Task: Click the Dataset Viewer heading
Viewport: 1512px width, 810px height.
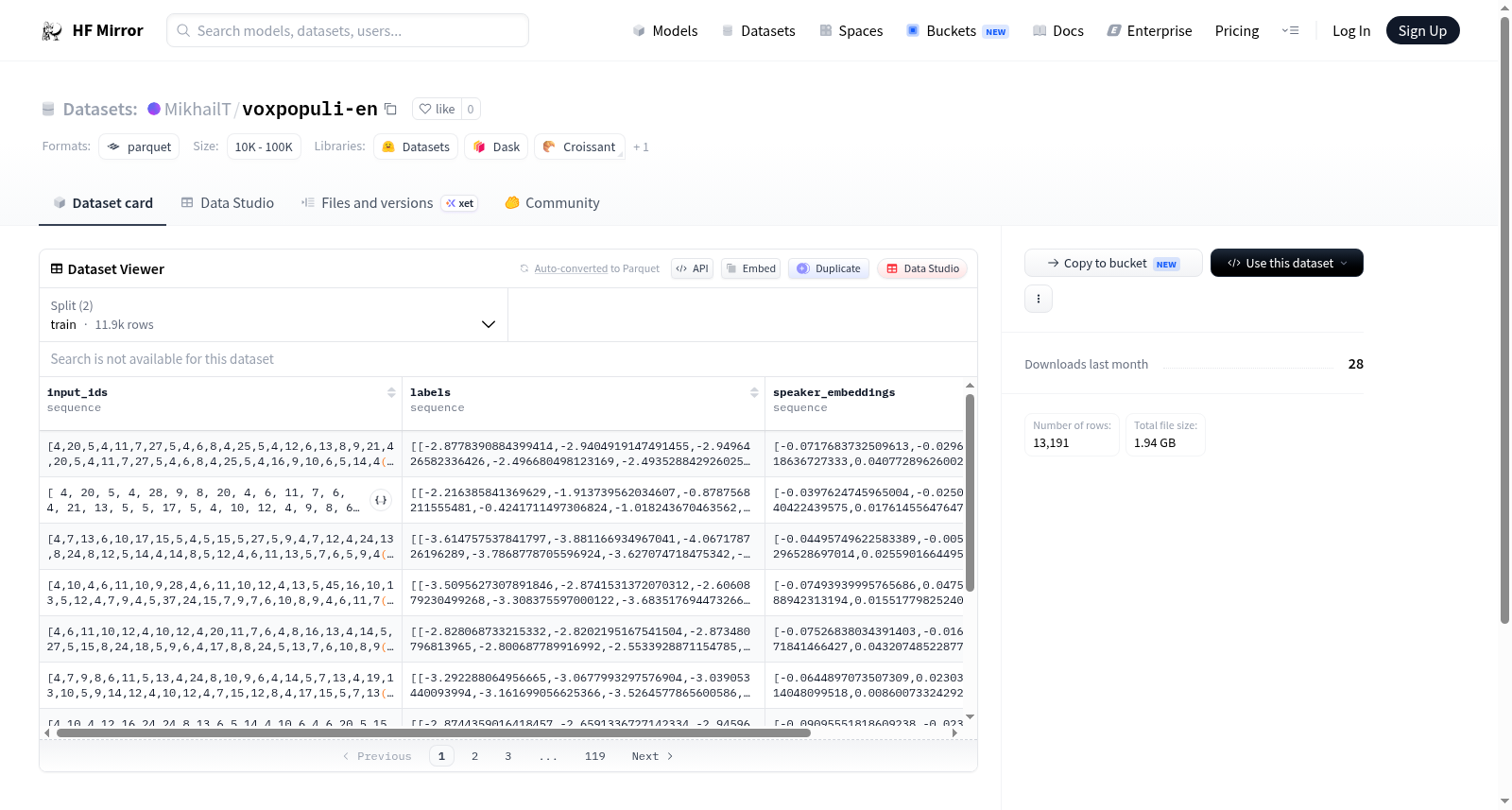Action: (x=108, y=269)
